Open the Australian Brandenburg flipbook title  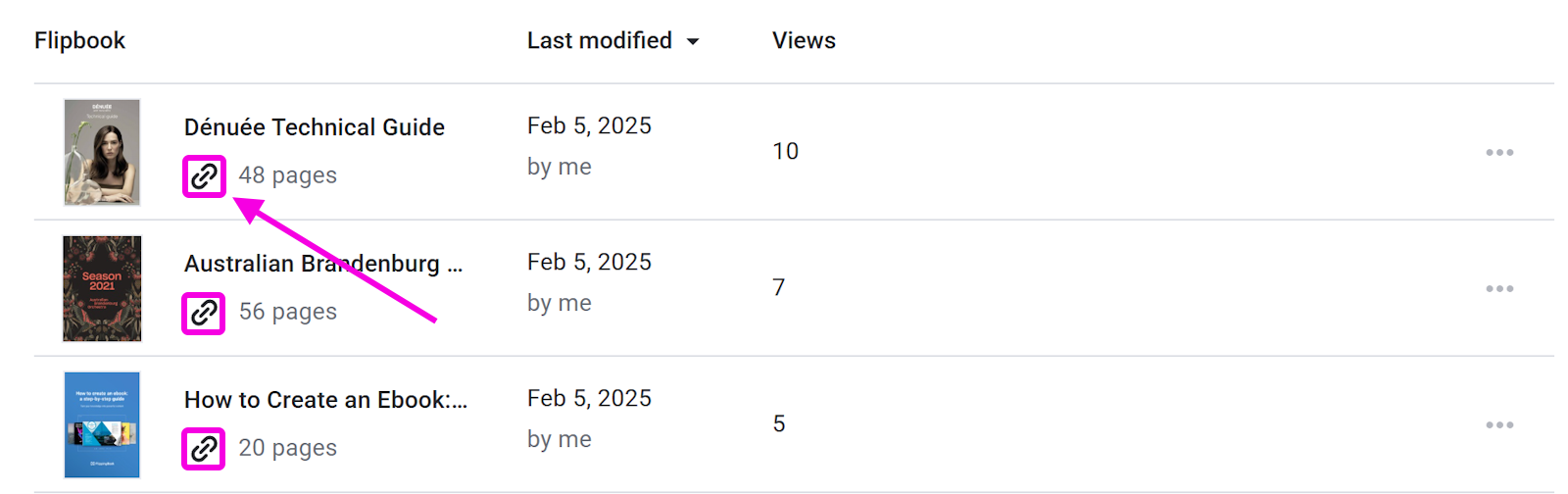tap(323, 264)
